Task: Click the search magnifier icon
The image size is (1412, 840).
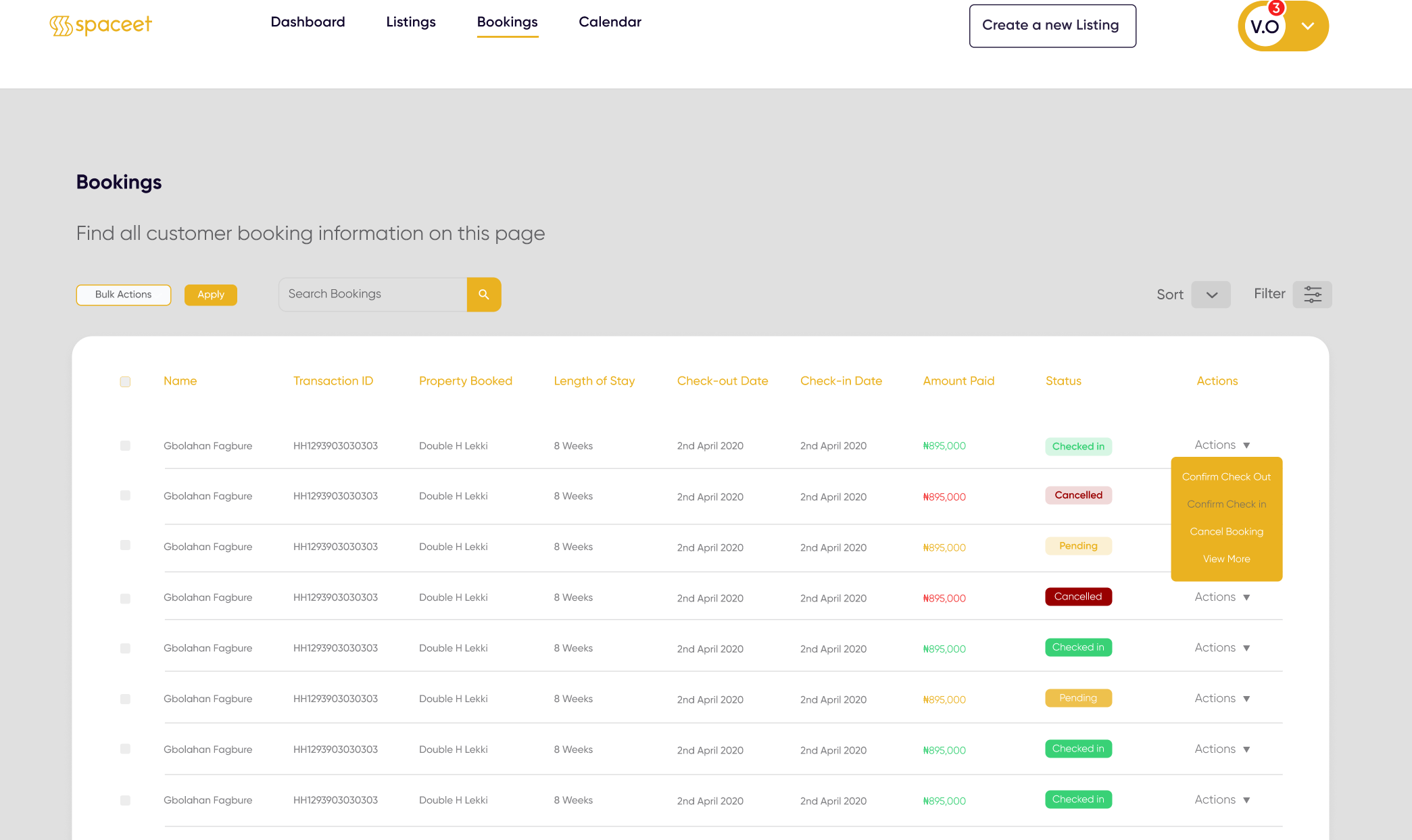Action: click(x=484, y=295)
